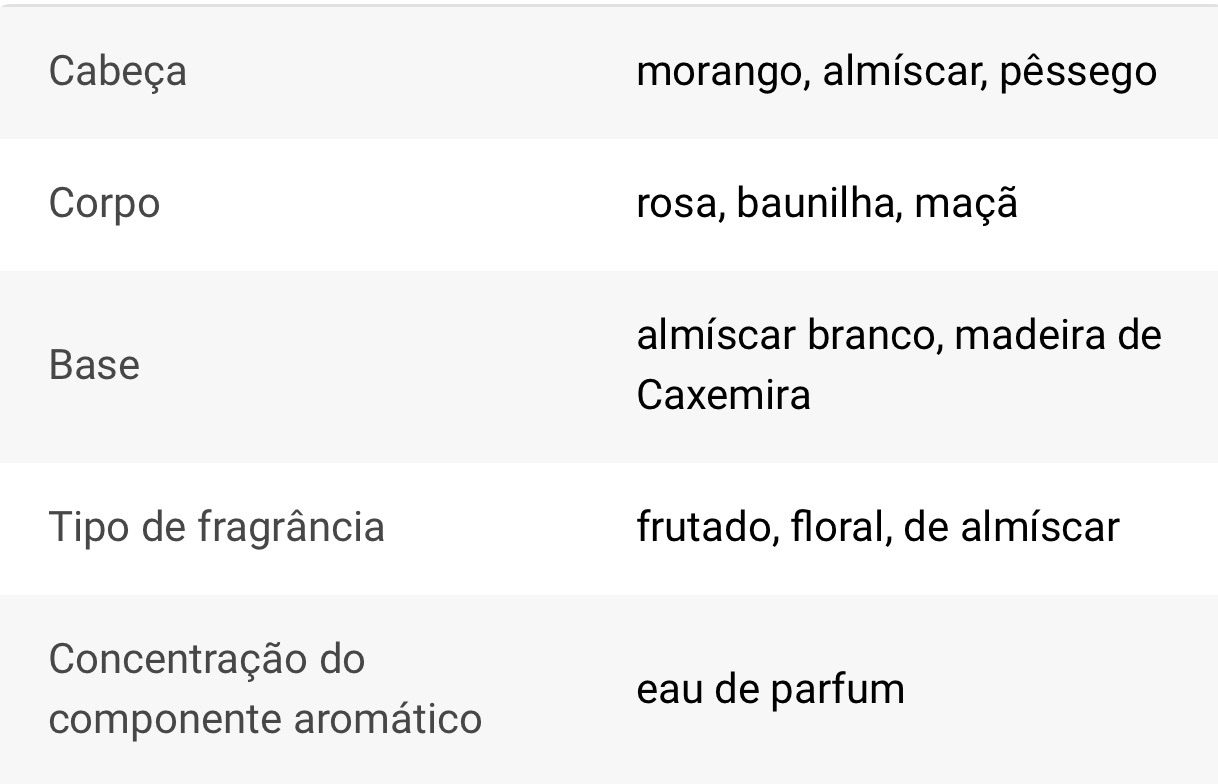This screenshot has width=1218, height=784.
Task: Select the pêssego note
Action: 1078,72
